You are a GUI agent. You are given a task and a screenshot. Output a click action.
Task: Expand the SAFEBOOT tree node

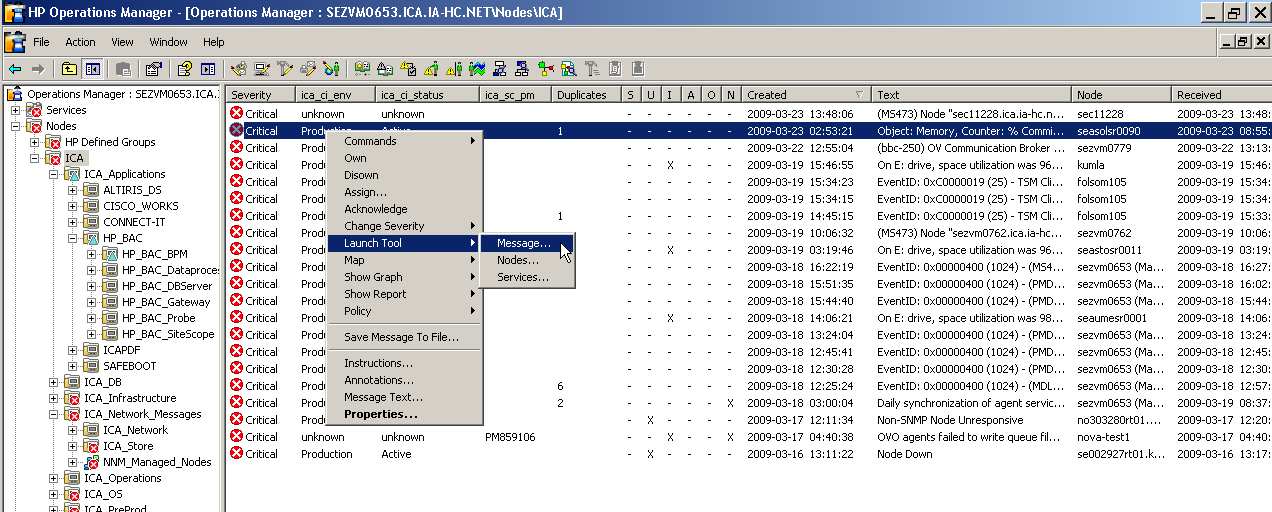pos(73,366)
